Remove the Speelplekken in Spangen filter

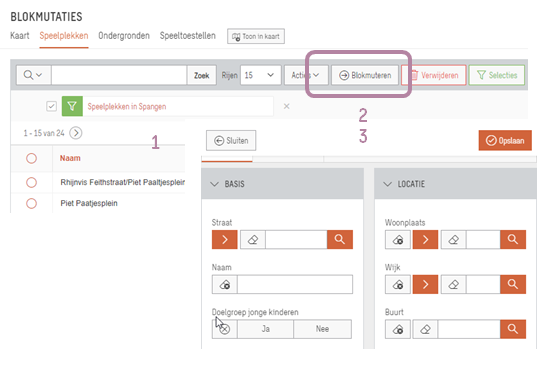pos(286,106)
